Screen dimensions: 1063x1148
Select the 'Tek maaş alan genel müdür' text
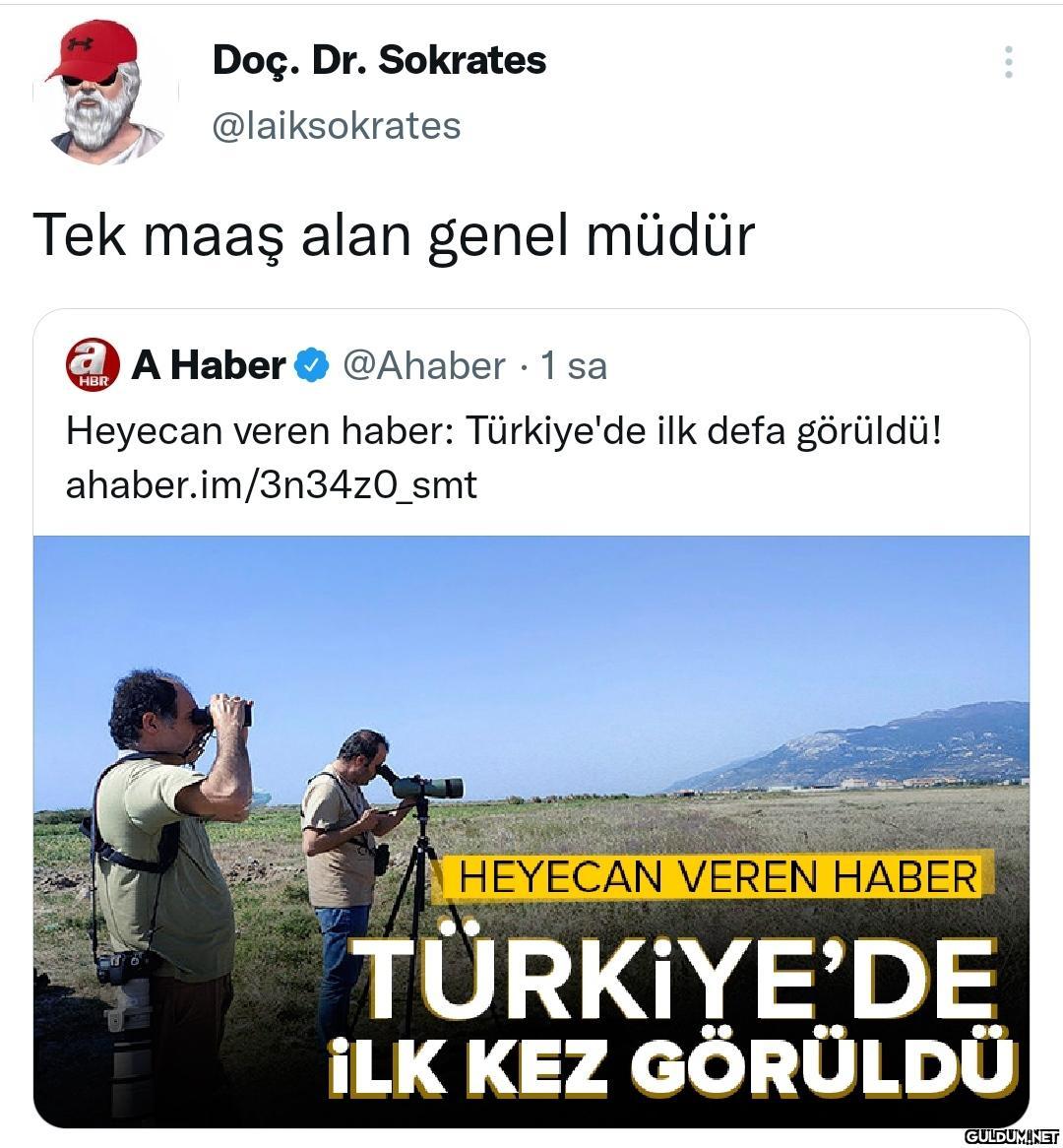pos(394,235)
